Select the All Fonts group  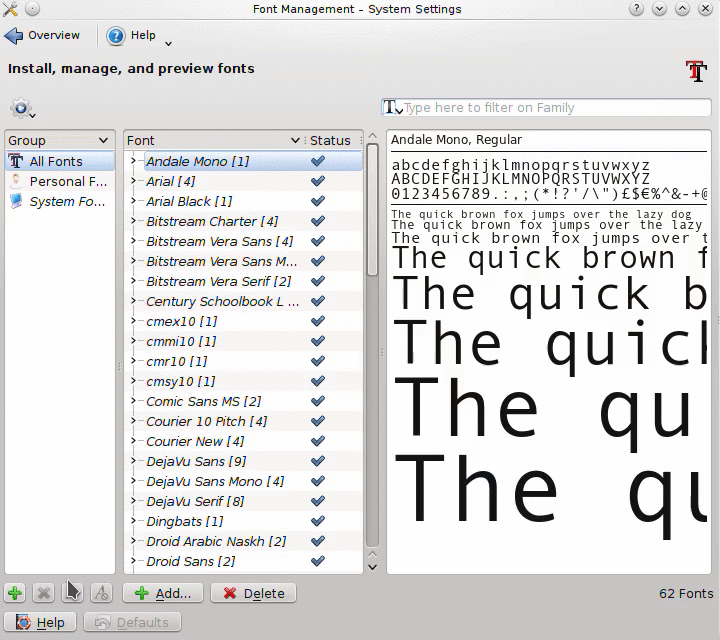click(60, 161)
